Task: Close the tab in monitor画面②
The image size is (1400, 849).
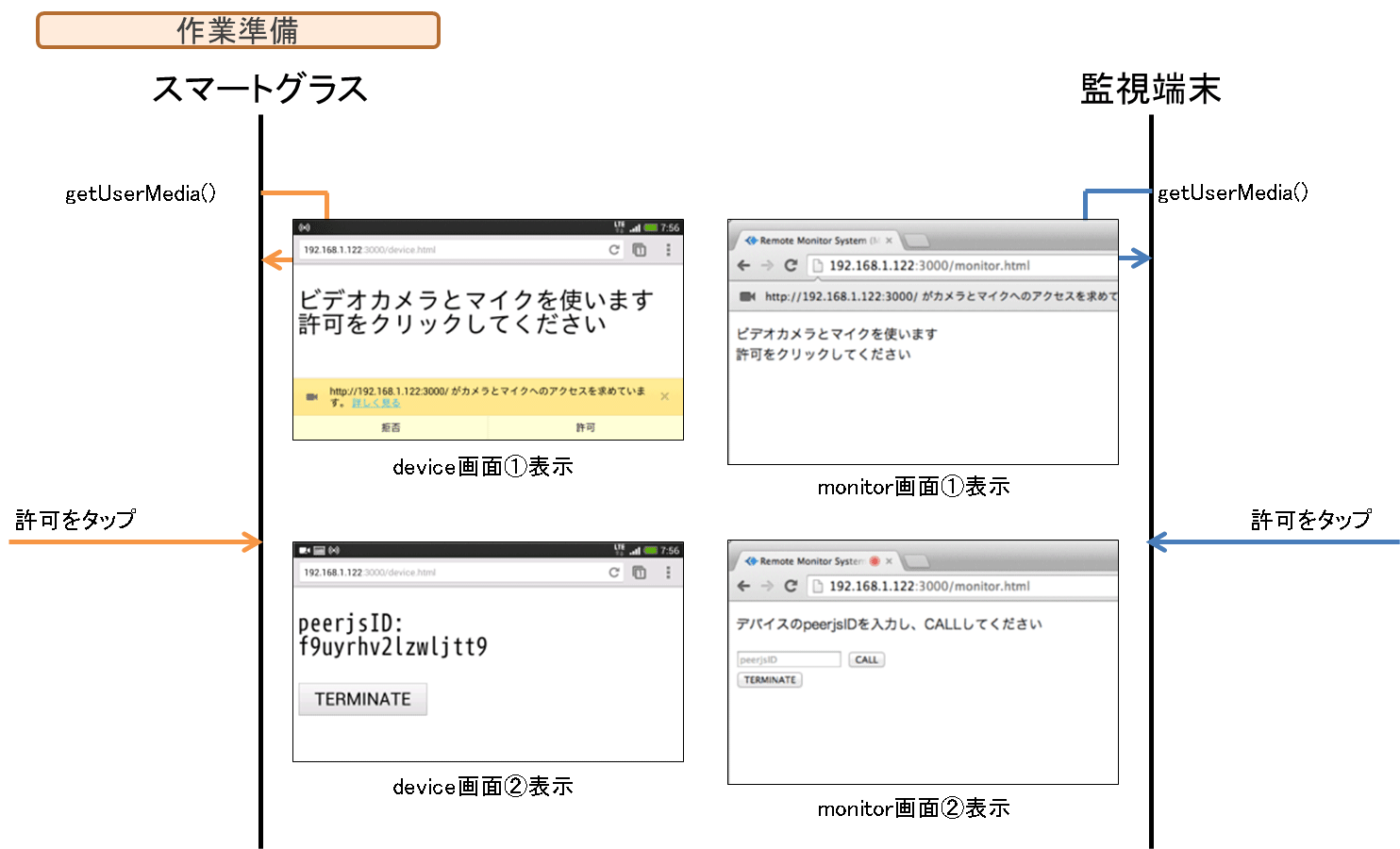Action: pos(889,561)
